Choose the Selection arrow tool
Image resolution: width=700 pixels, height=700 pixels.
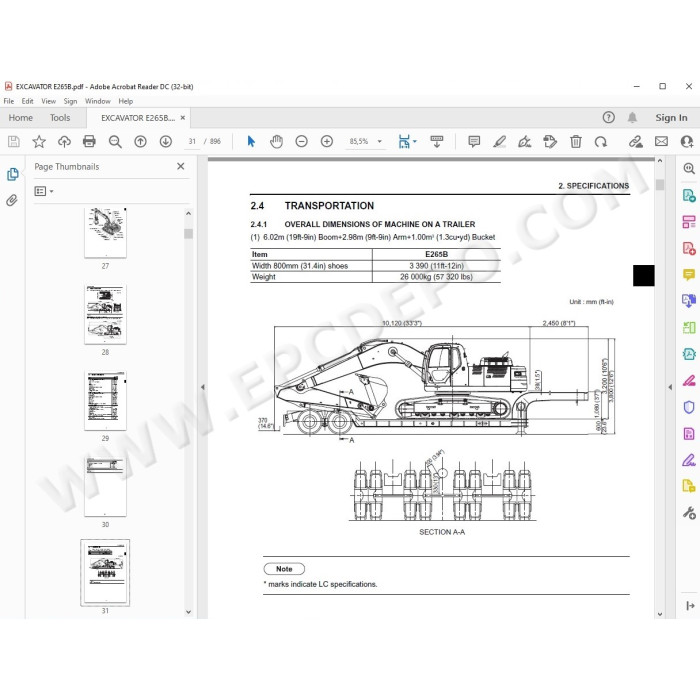coord(251,142)
